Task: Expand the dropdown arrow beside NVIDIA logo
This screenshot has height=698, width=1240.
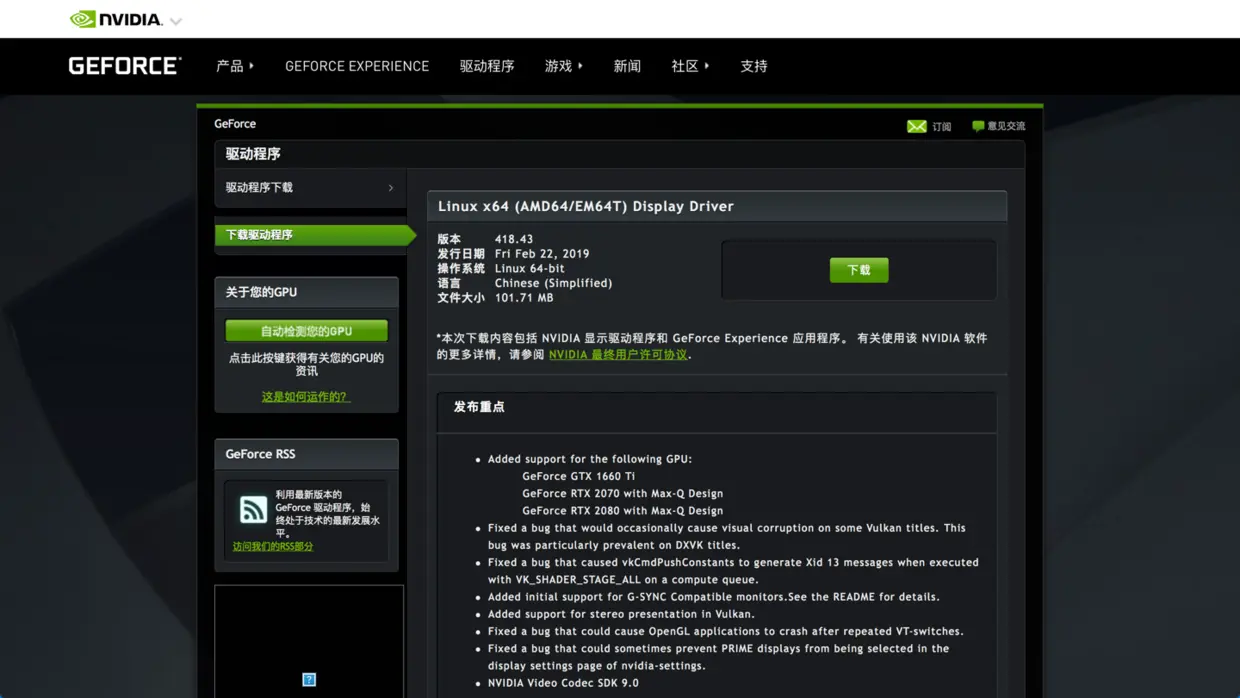Action: click(x=176, y=21)
